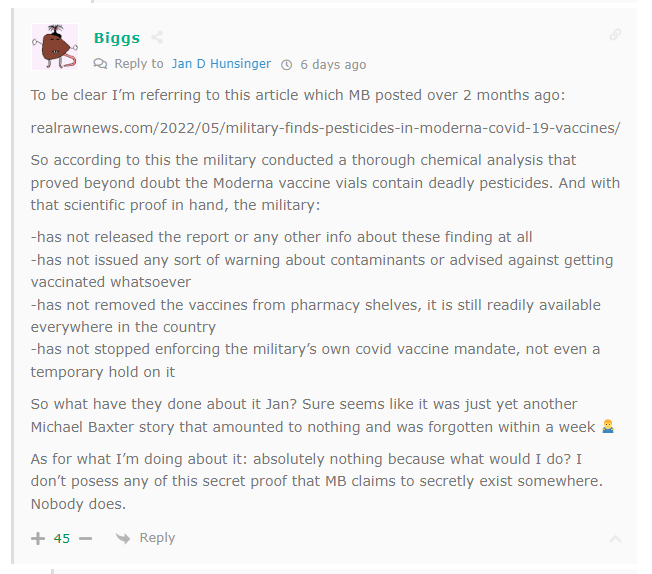
Task: Click the clock icon beside the timestamp
Action: coord(286,64)
